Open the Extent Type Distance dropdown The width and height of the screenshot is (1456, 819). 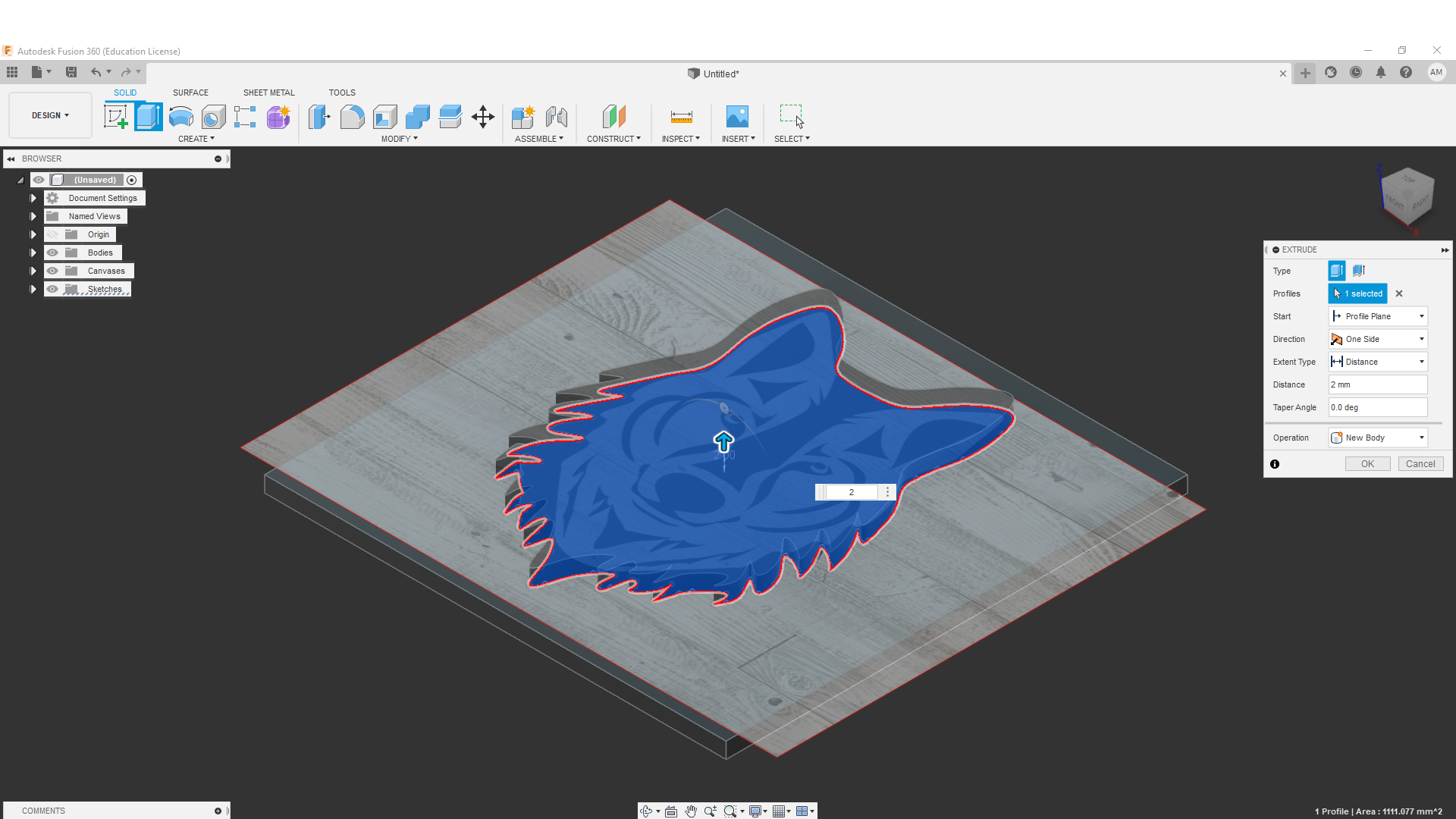tap(1378, 362)
